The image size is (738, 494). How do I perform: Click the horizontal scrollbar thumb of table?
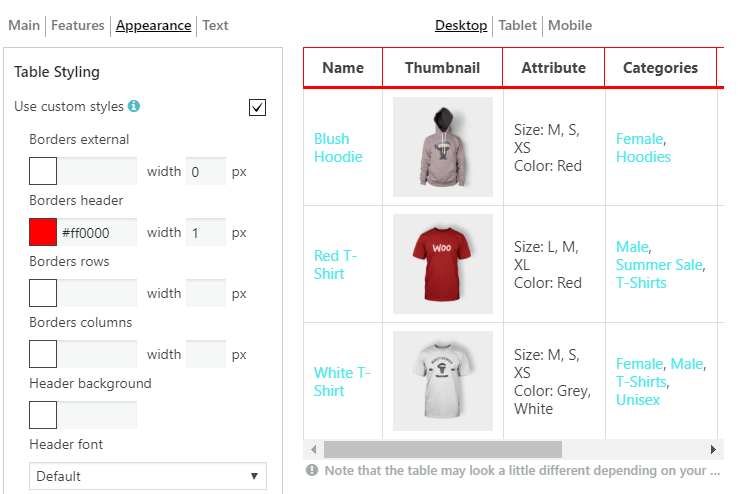pyautogui.click(x=442, y=449)
